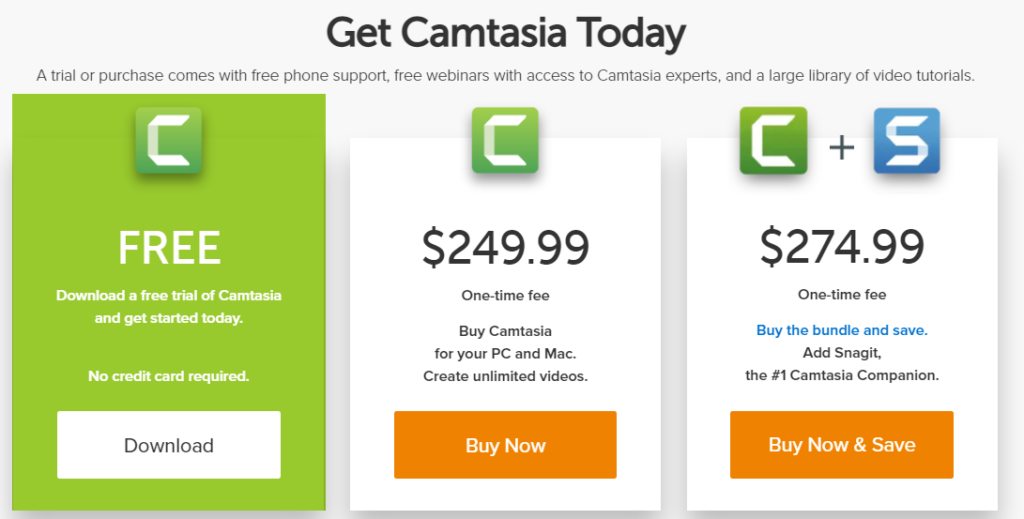Image resolution: width=1024 pixels, height=519 pixels.
Task: Click the FREE heading on the green card
Action: tap(169, 248)
